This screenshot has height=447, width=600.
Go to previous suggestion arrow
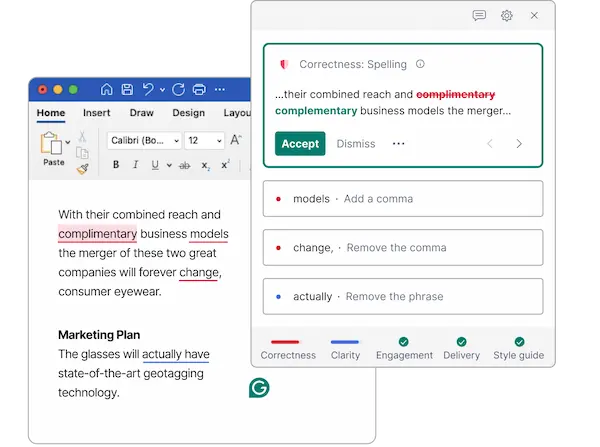(490, 144)
